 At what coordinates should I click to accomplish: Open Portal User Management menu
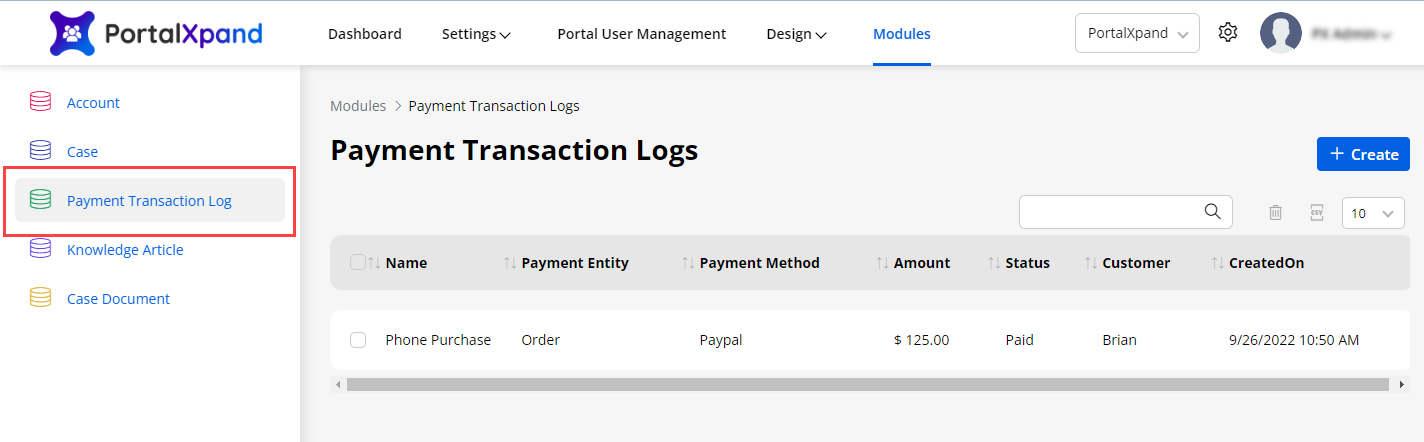click(x=642, y=34)
